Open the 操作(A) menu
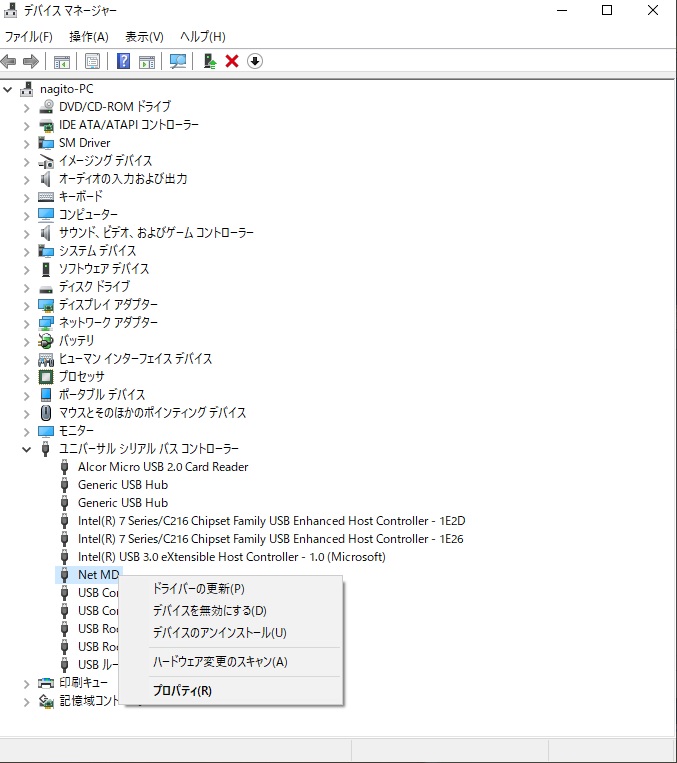 click(89, 36)
